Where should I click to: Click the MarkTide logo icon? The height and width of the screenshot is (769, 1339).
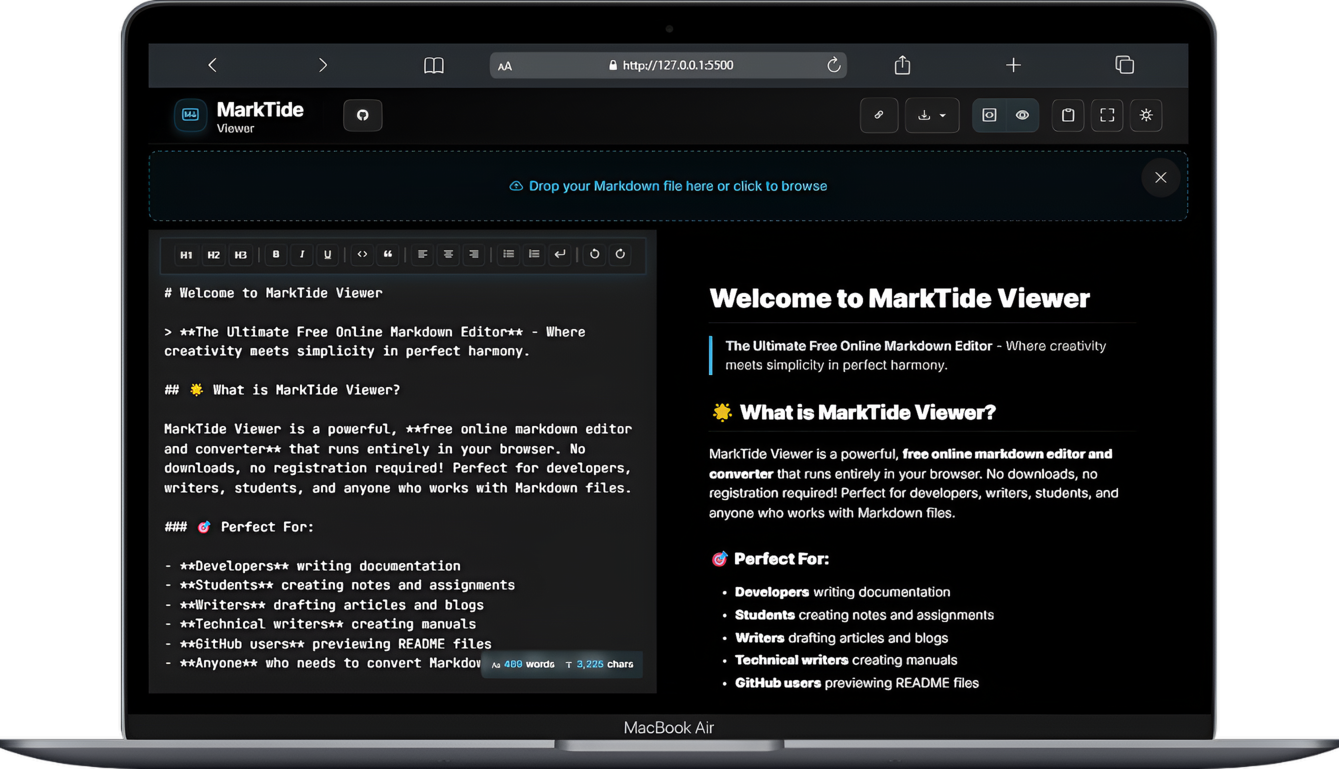pos(190,115)
